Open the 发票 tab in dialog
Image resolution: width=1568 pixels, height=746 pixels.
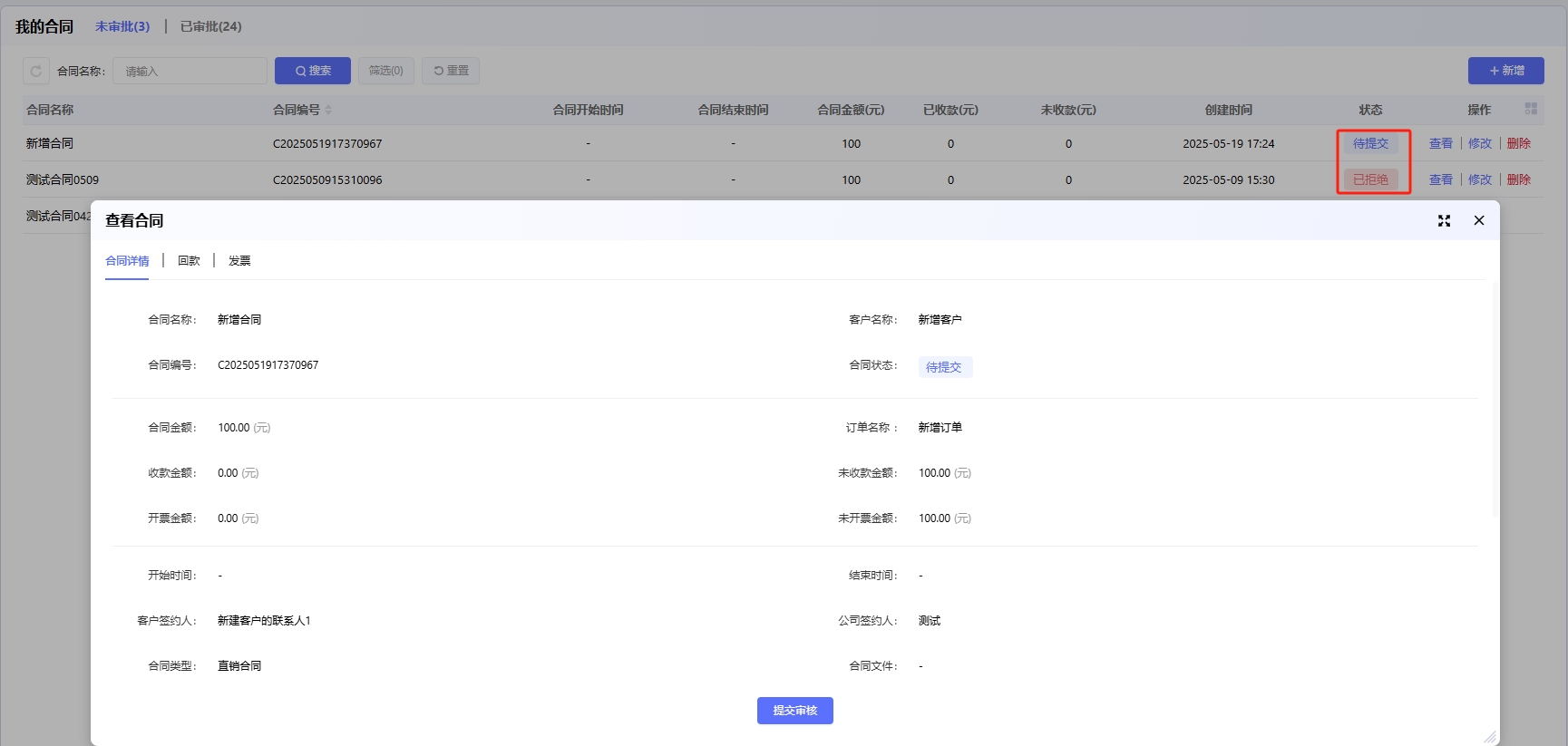coord(239,261)
